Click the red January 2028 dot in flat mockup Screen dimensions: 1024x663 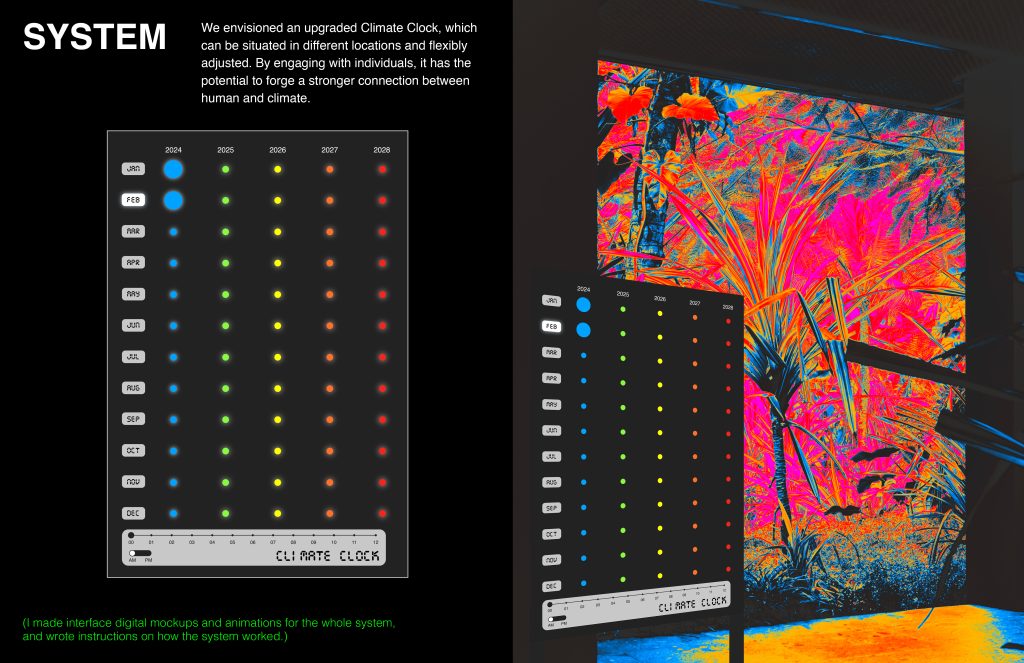382,170
